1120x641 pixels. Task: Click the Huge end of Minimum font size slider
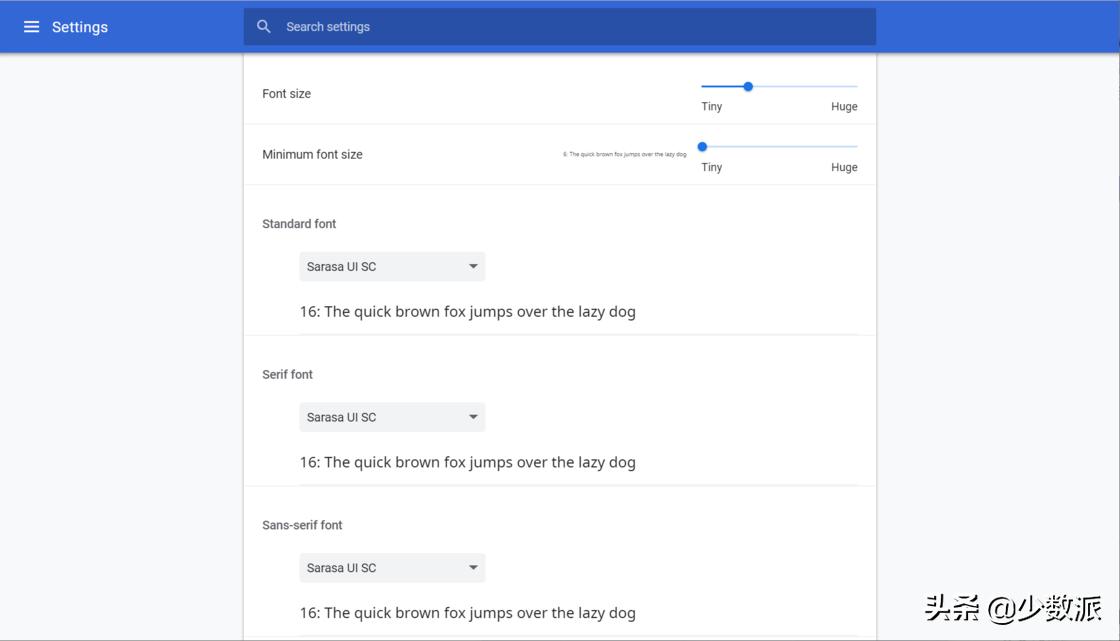click(x=855, y=147)
